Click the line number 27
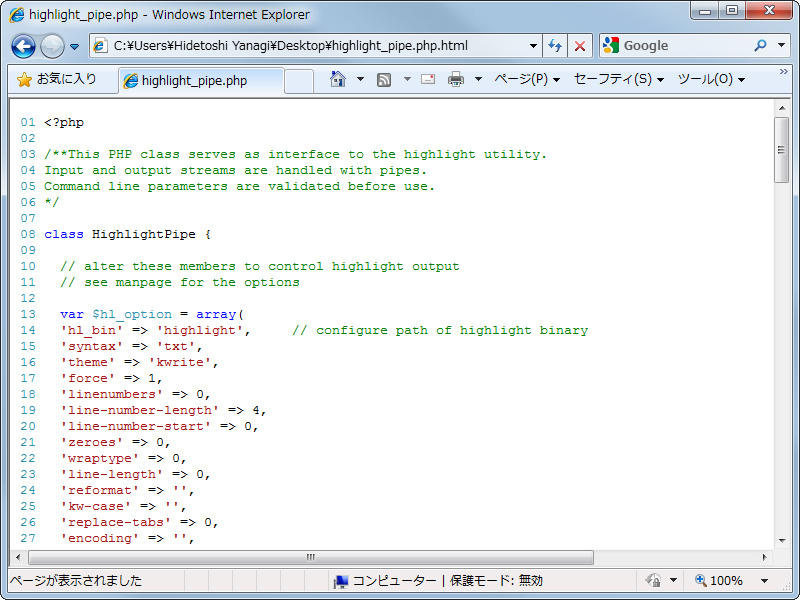Image resolution: width=800 pixels, height=600 pixels. click(28, 538)
